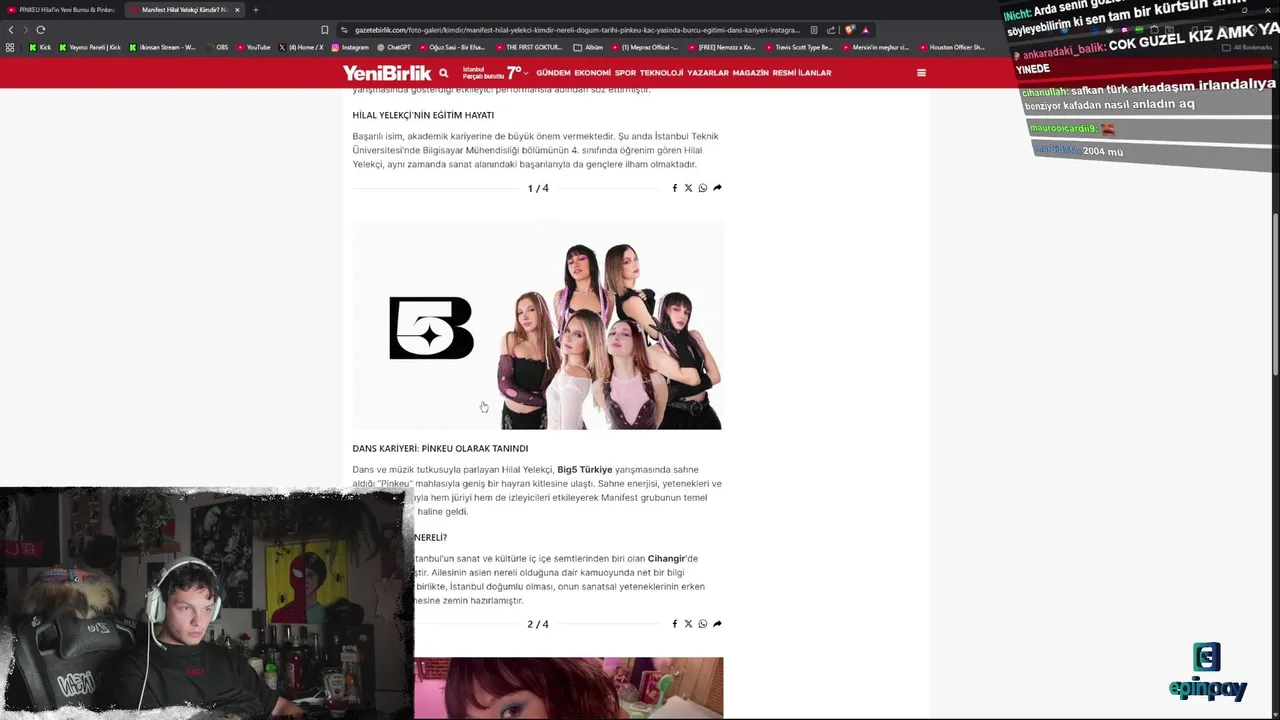Go forward with browser forward arrow
Image resolution: width=1280 pixels, height=720 pixels.
(x=26, y=30)
